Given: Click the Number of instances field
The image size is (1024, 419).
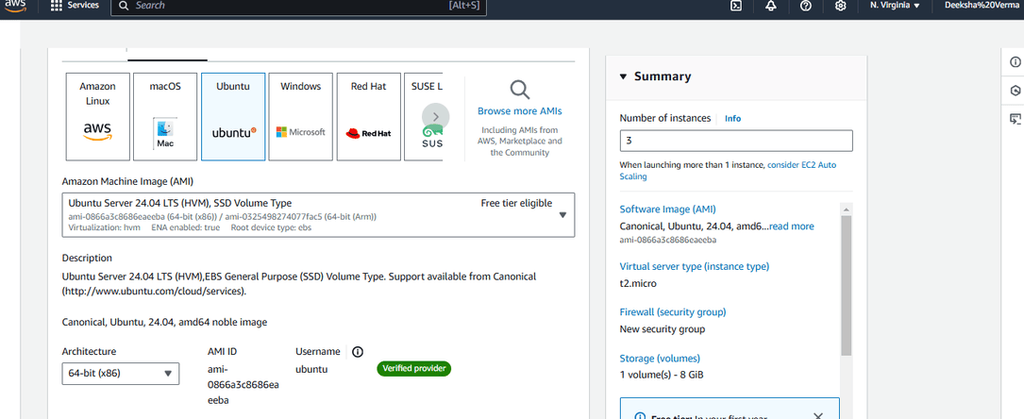Looking at the screenshot, I should [x=736, y=141].
